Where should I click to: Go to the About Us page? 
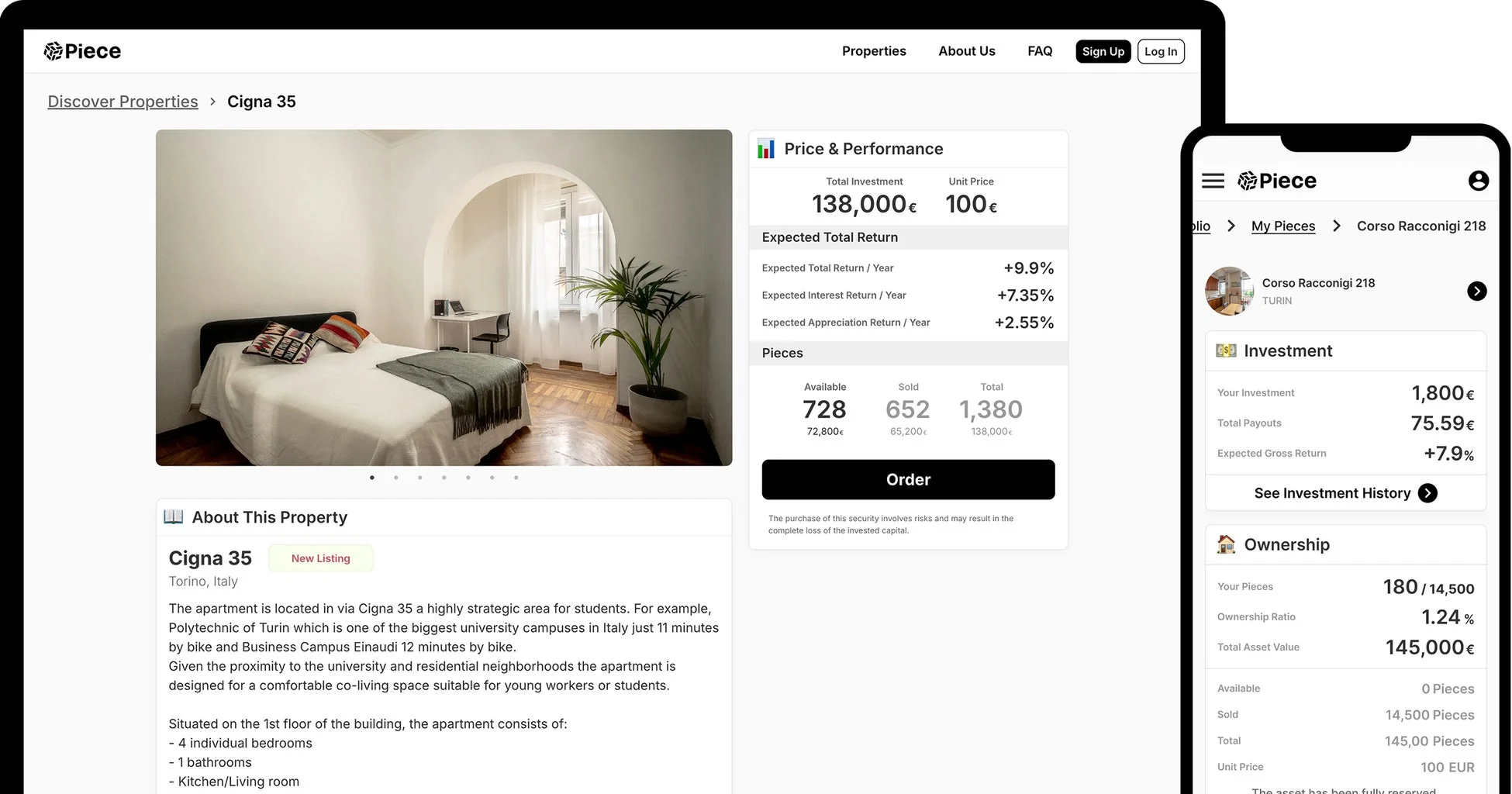click(x=966, y=51)
